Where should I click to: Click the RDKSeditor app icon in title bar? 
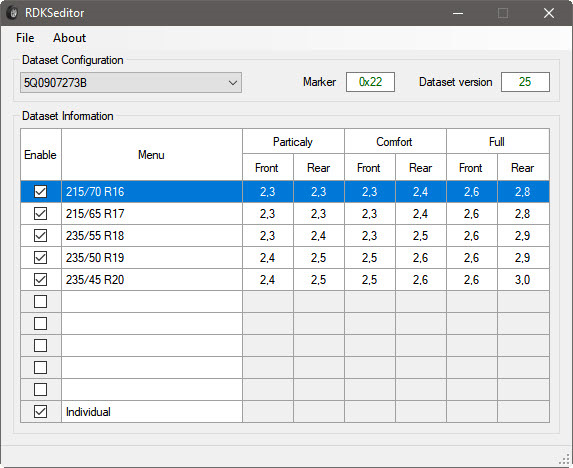coord(13,13)
